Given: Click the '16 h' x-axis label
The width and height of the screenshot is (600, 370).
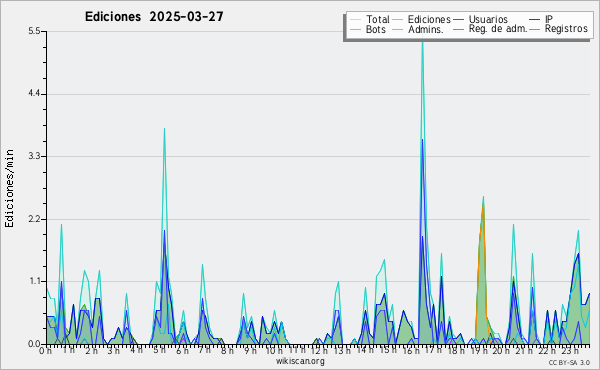Looking at the screenshot, I should click(x=411, y=350).
